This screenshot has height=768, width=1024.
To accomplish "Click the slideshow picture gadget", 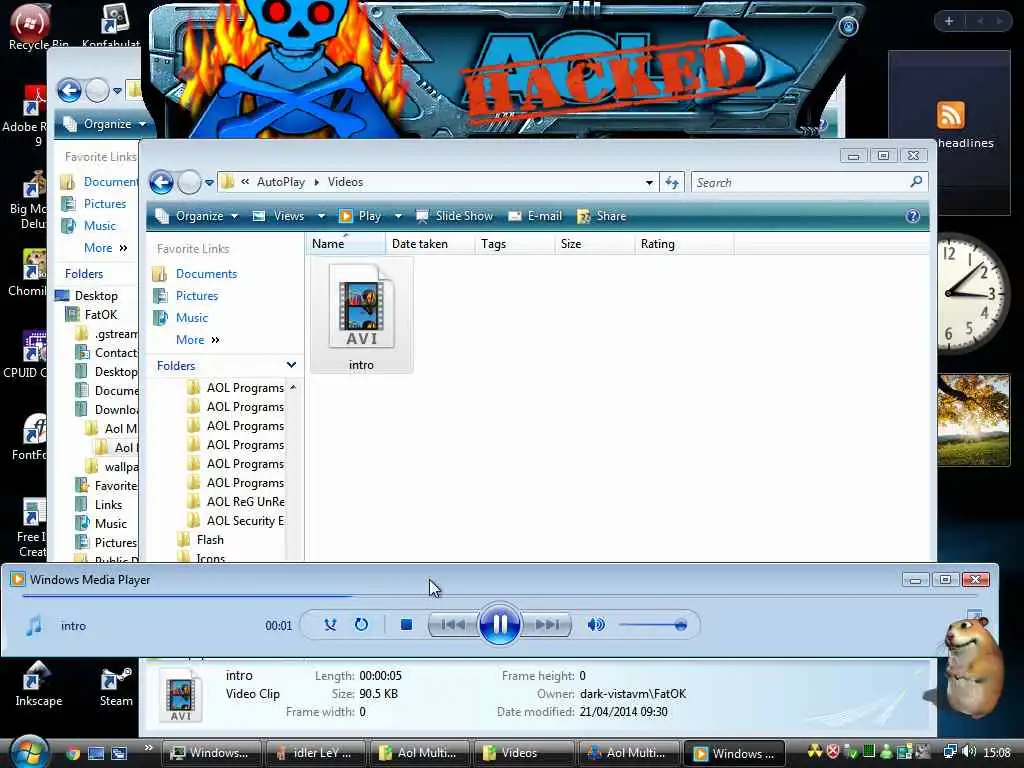I will 973,420.
